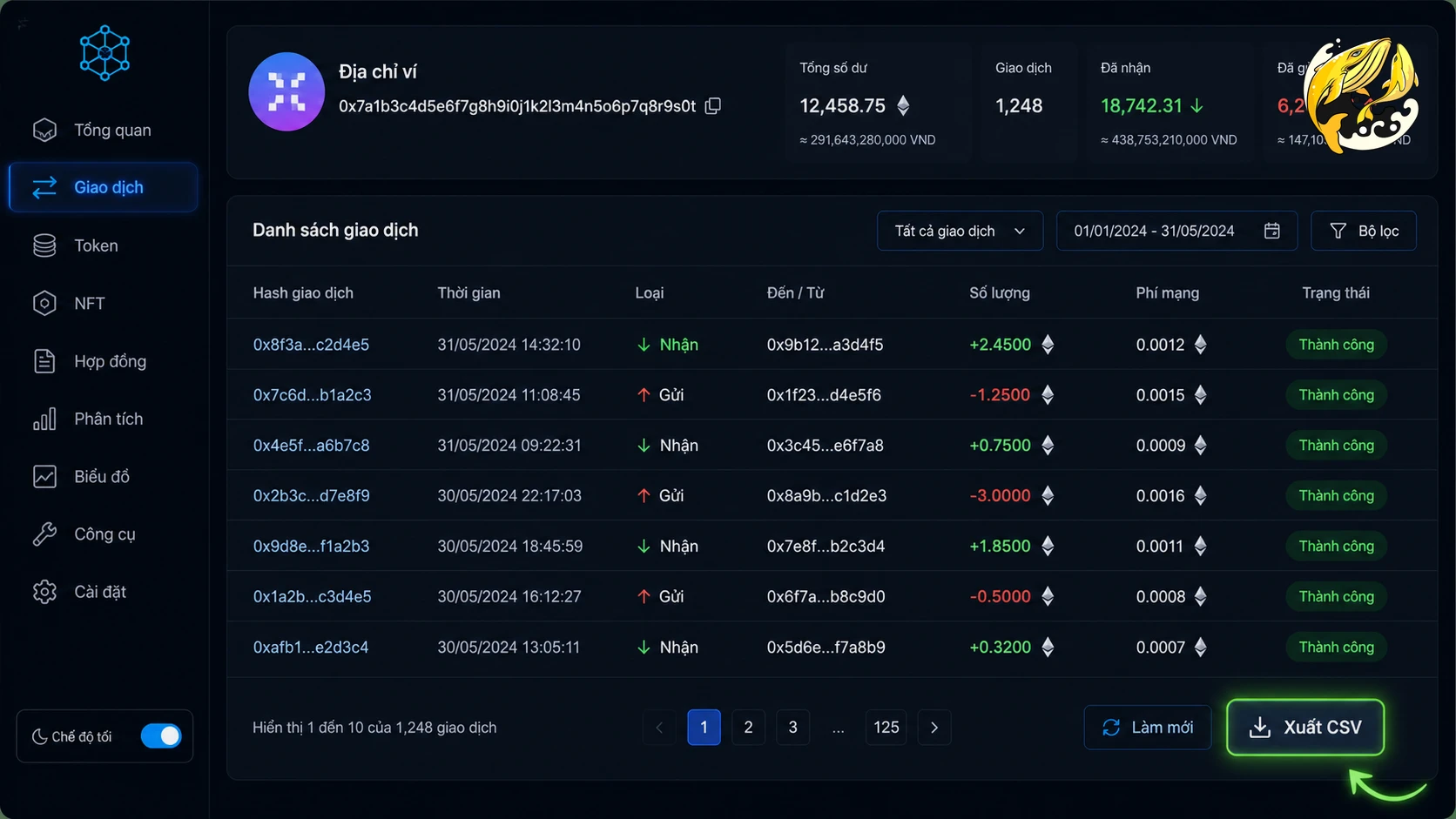Click address 0x9b12...a3d4f5

coord(825,345)
